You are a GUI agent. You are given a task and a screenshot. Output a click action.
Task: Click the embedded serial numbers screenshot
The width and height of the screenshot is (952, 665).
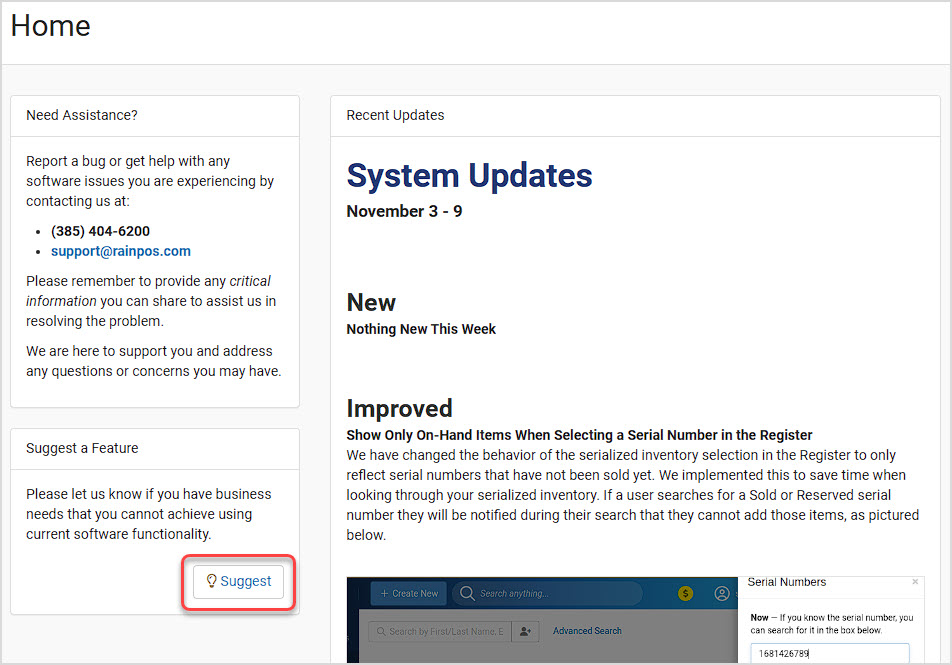(635, 619)
